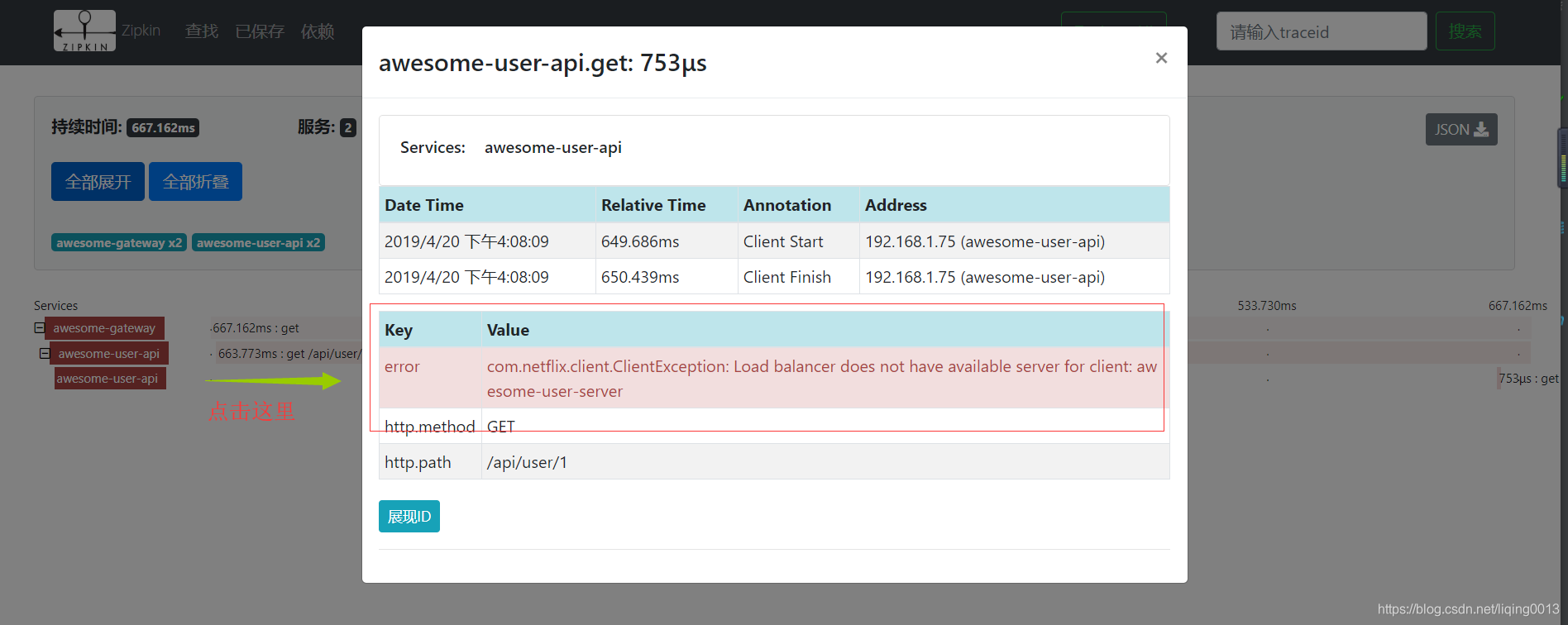Click the http.method key cell

[x=430, y=427]
